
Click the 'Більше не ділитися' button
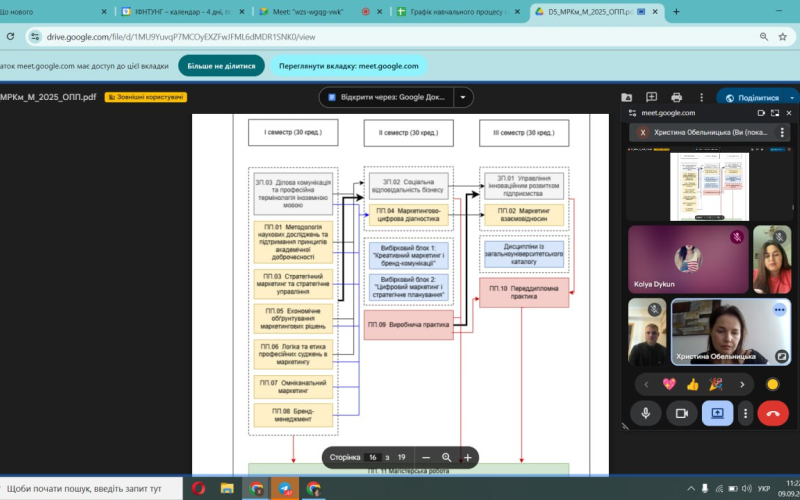[221, 66]
